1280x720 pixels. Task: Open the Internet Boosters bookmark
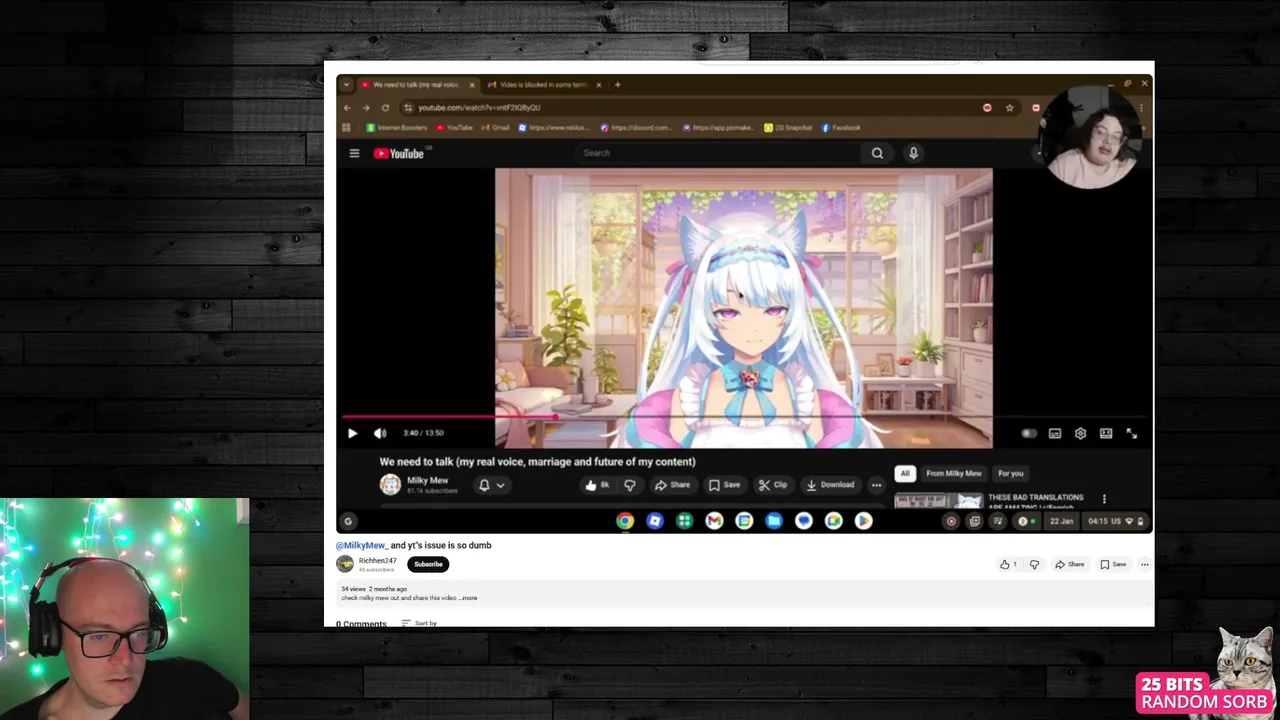397,128
